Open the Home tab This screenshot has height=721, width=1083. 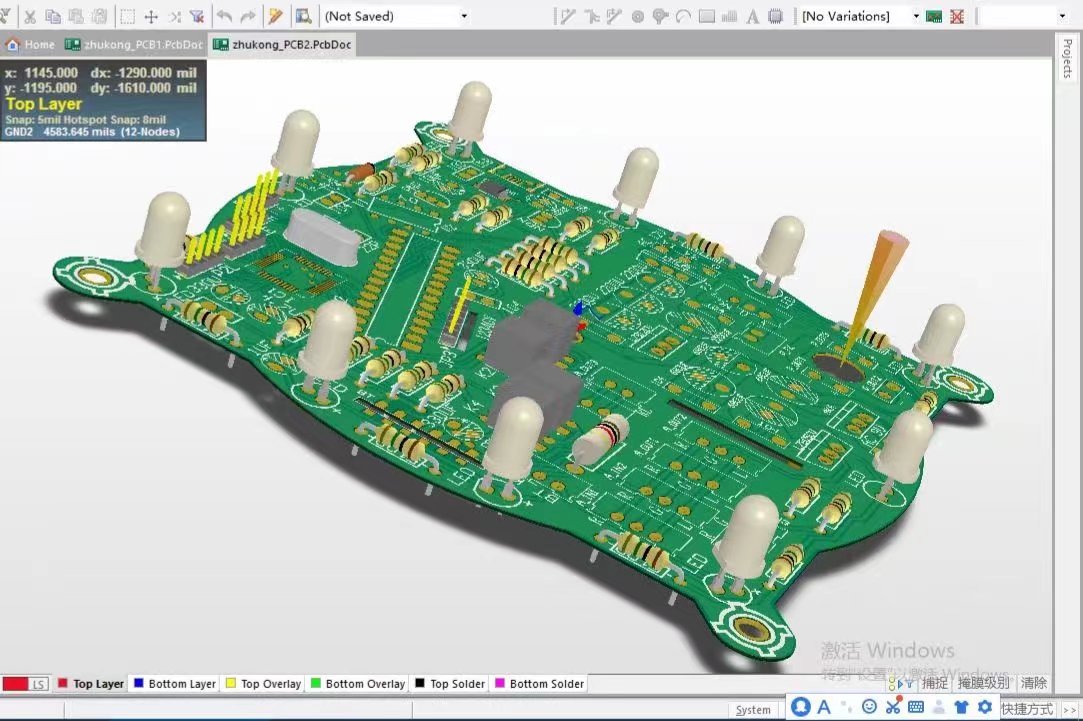click(31, 45)
